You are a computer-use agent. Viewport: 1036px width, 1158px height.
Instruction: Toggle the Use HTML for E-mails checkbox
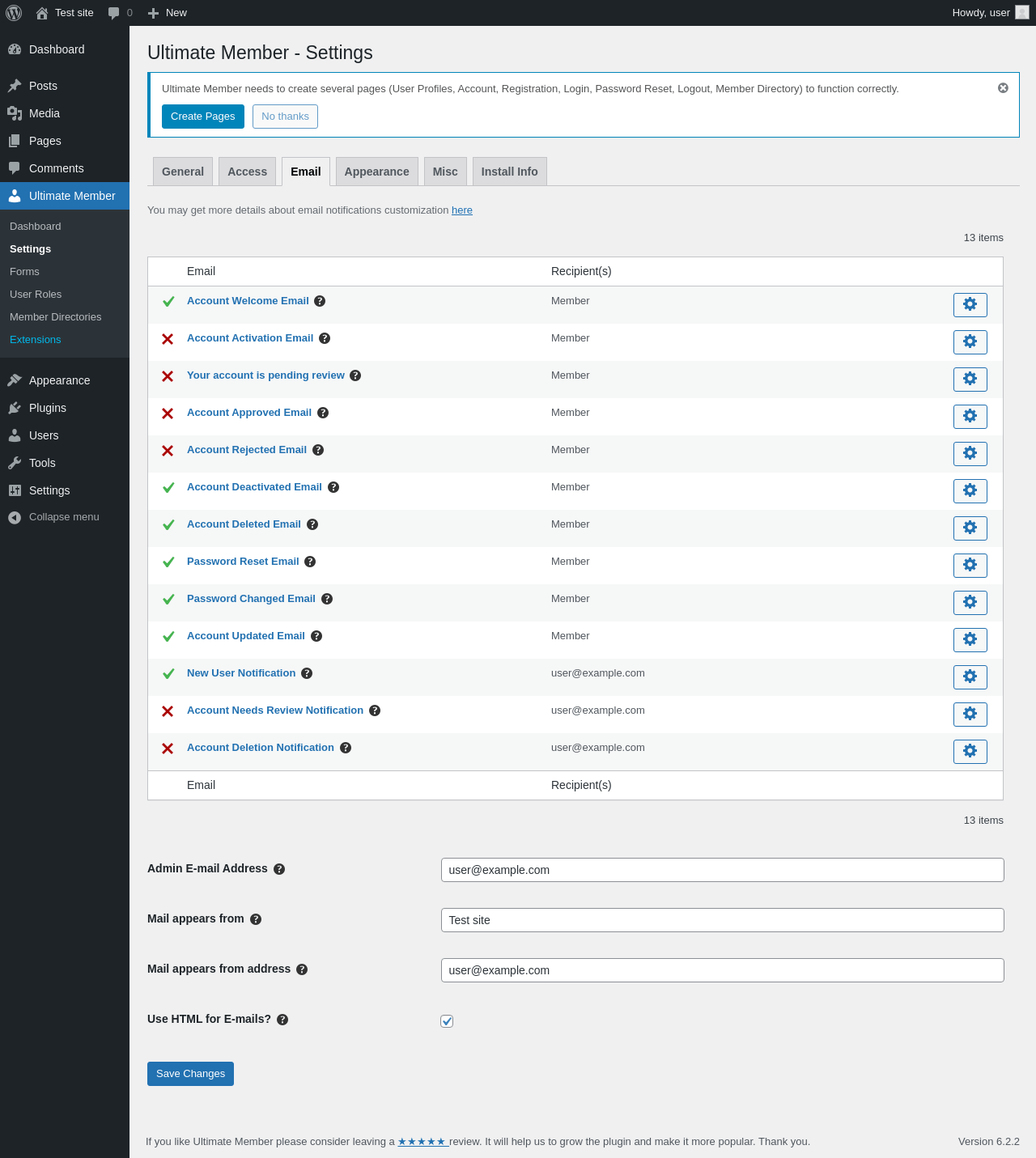[447, 1021]
